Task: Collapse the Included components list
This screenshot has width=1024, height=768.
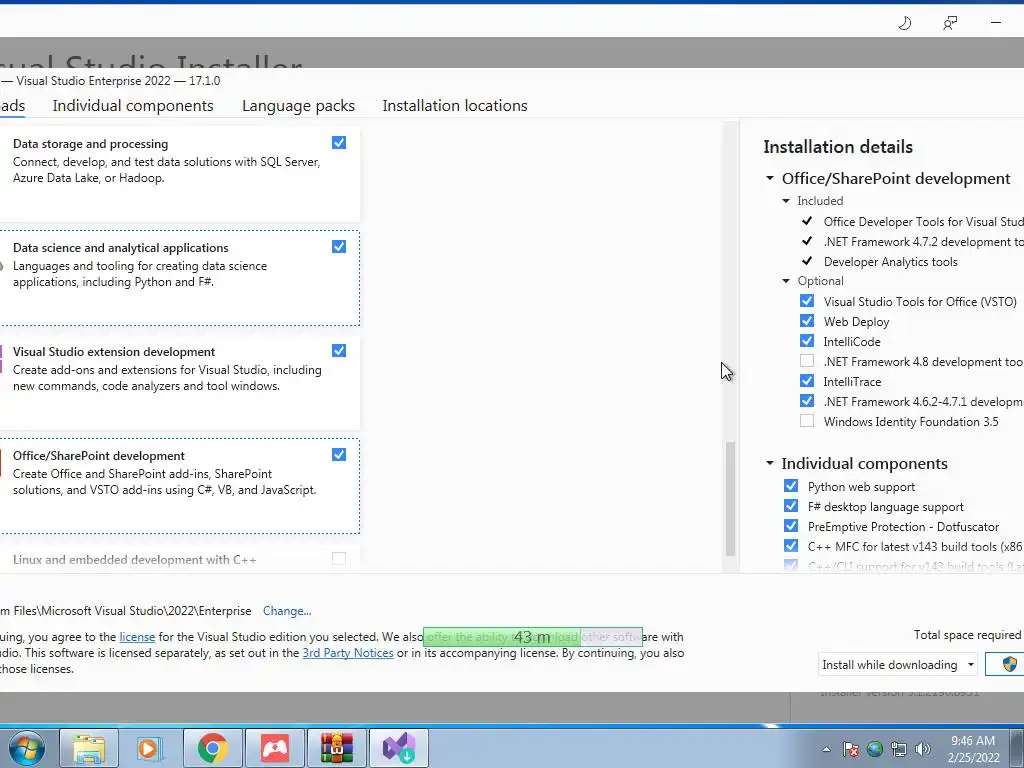Action: coord(786,201)
